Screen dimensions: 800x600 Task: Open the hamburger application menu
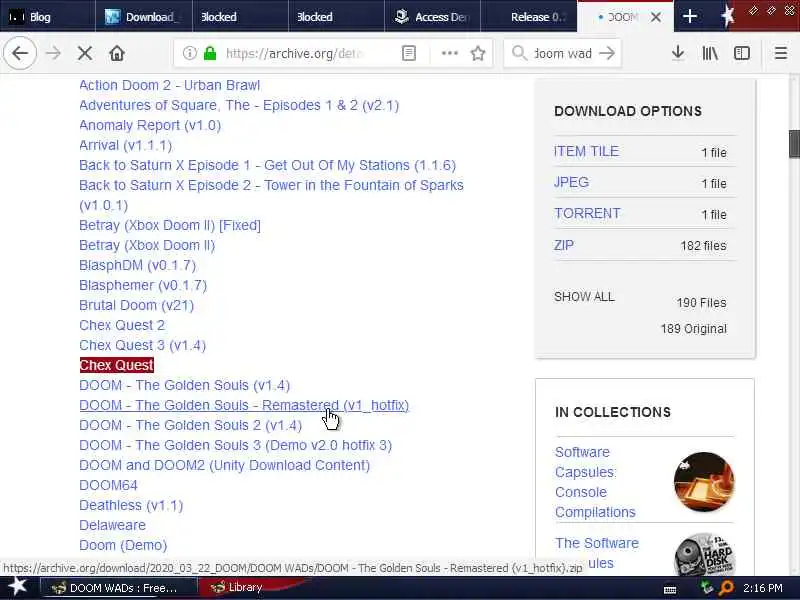(x=781, y=53)
